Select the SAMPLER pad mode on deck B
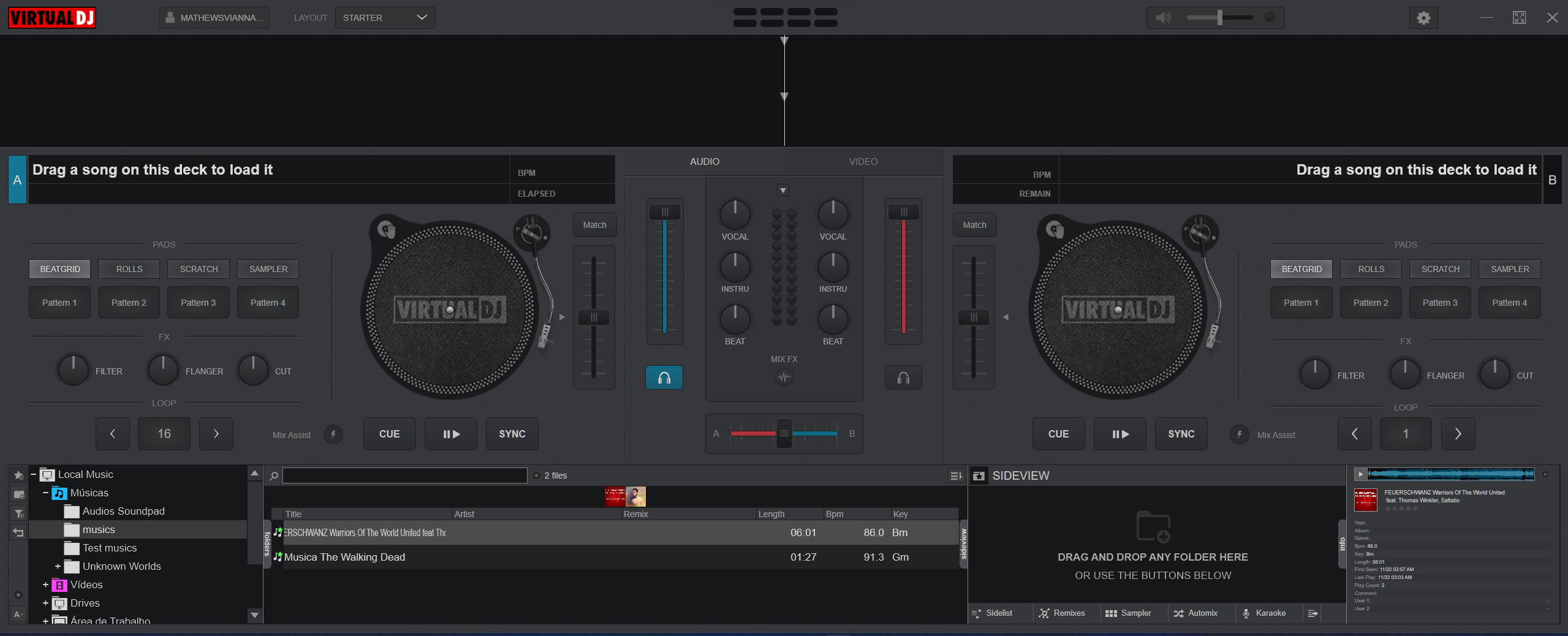Screen dimensions: 1568x636 click(x=1510, y=269)
